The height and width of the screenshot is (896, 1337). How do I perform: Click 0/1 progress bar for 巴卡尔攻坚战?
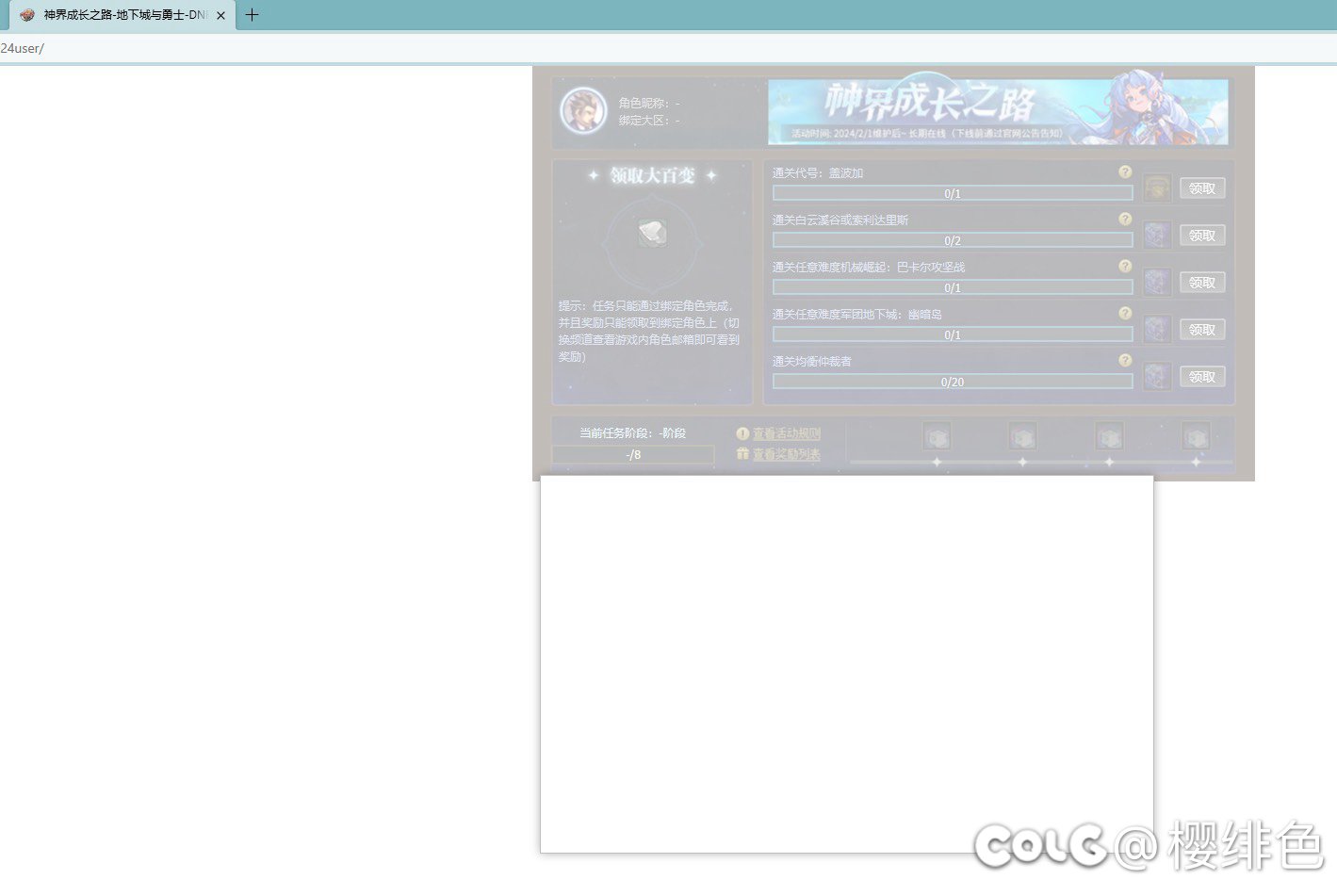953,287
